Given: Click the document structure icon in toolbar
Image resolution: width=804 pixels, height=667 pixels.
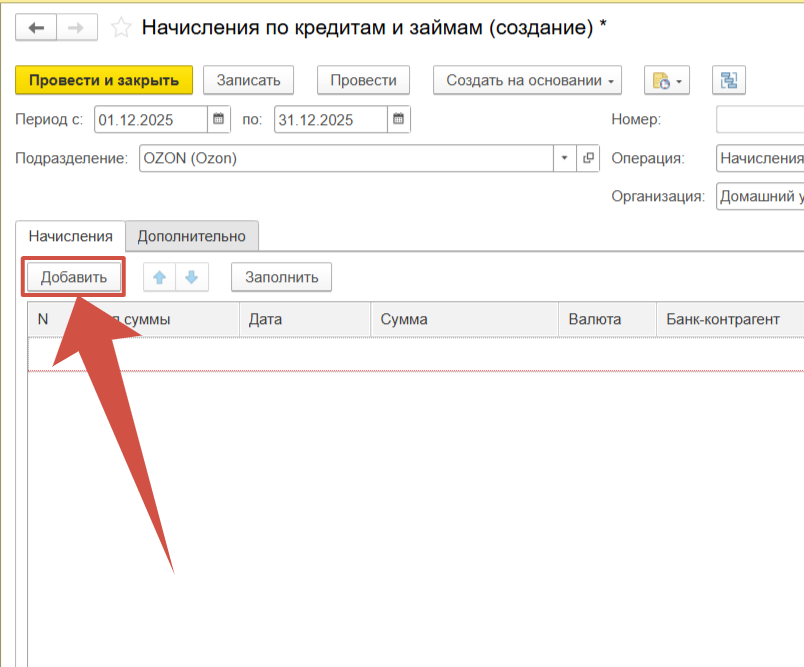Looking at the screenshot, I should click(729, 81).
